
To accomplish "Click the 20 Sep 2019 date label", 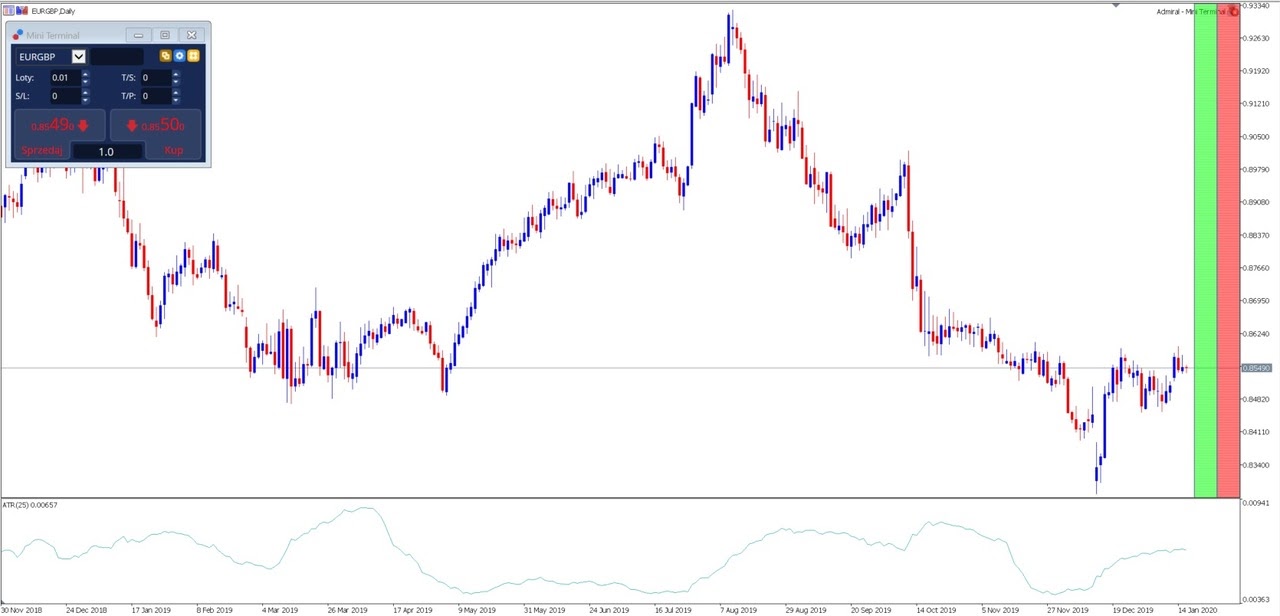I will click(869, 609).
